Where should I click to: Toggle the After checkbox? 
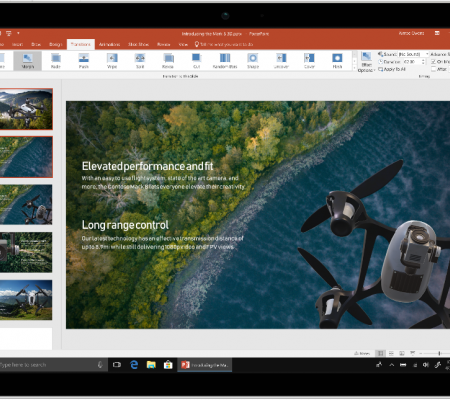(433, 69)
